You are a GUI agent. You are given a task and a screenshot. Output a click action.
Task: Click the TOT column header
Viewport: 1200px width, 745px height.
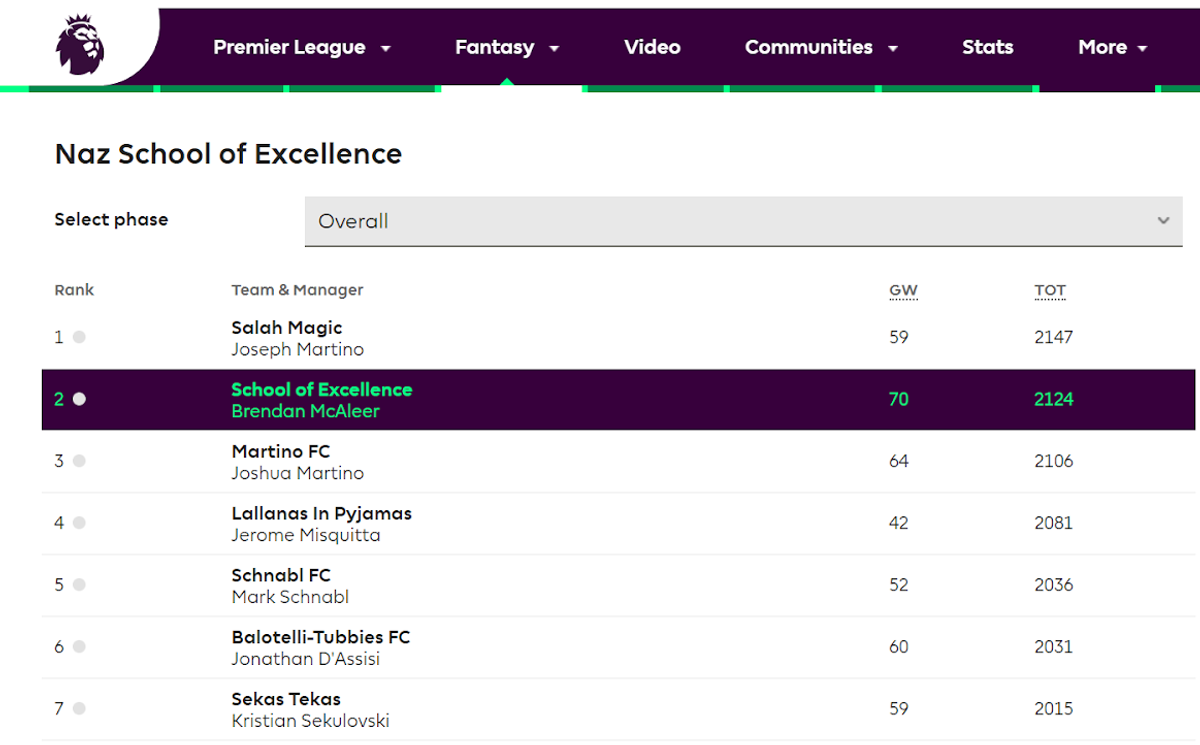point(1050,291)
